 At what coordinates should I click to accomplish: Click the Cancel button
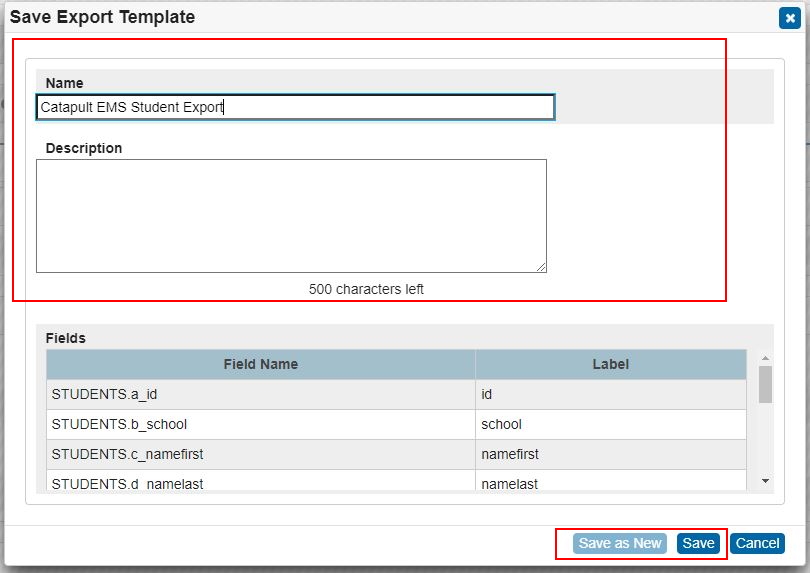click(757, 543)
